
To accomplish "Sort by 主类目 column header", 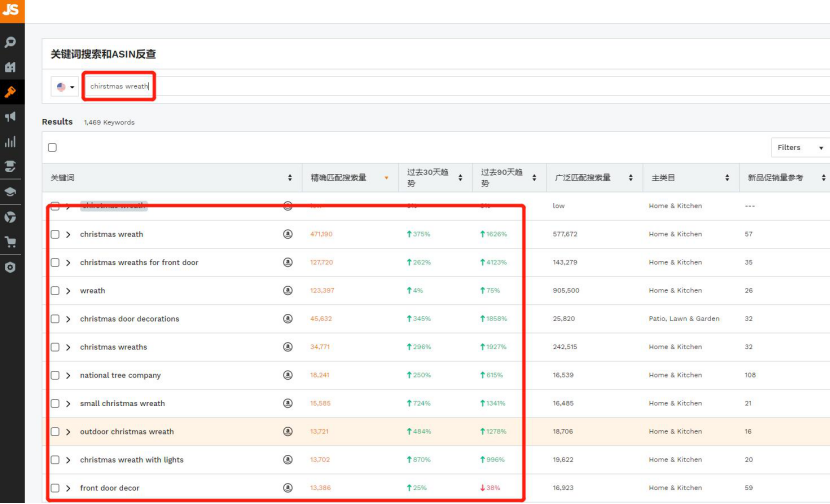I will (685, 177).
